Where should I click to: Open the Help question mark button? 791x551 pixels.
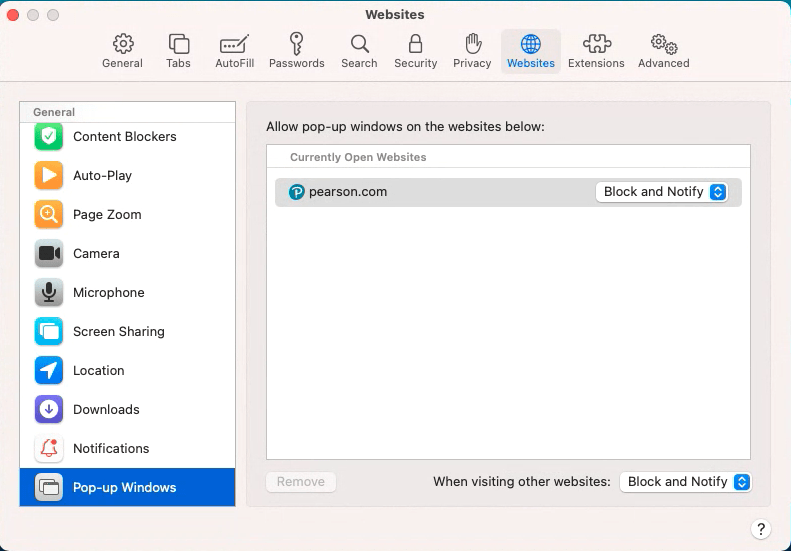[x=761, y=529]
